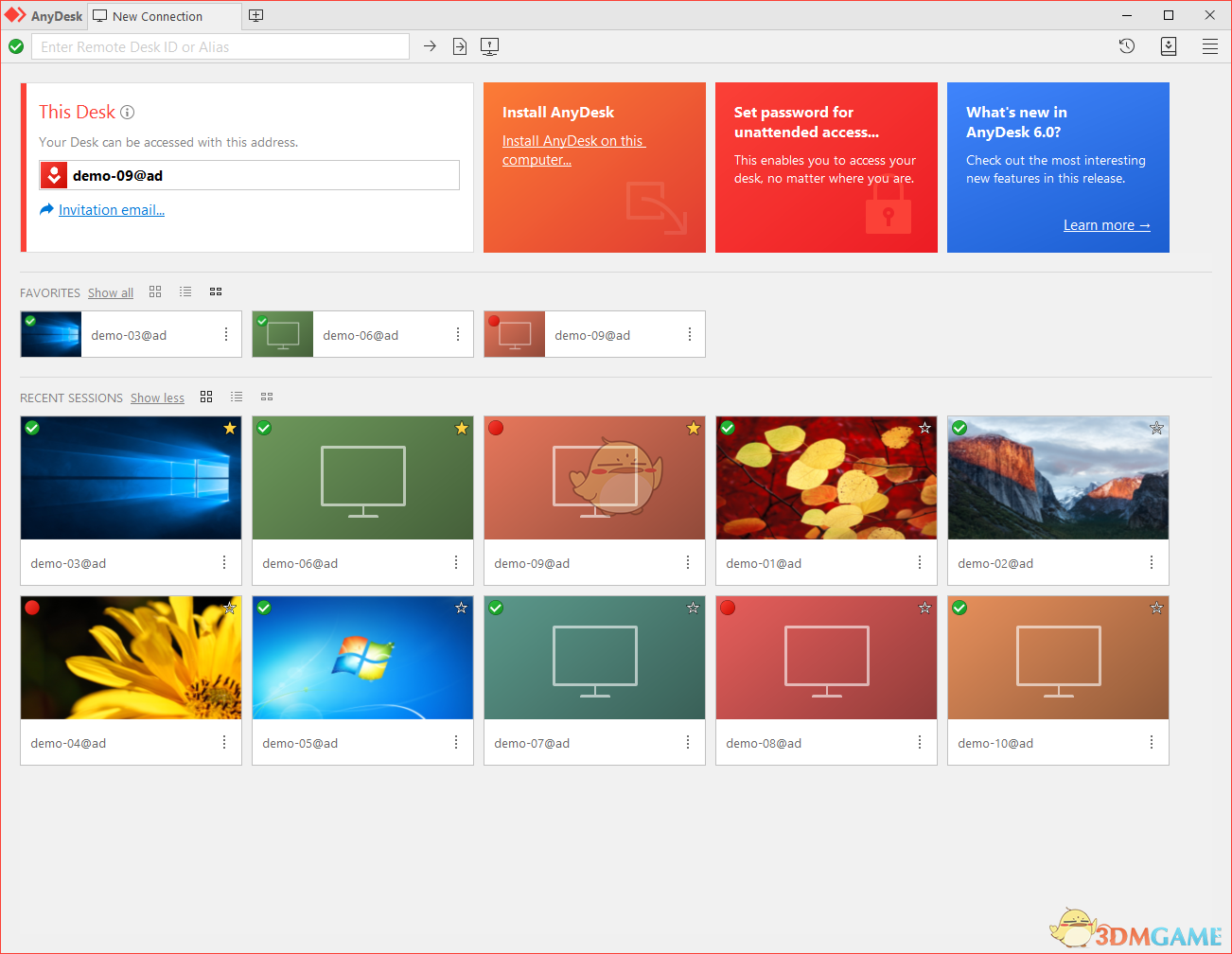This screenshot has width=1232, height=954.
Task: Click the unattended access monitor icon
Action: tap(489, 45)
